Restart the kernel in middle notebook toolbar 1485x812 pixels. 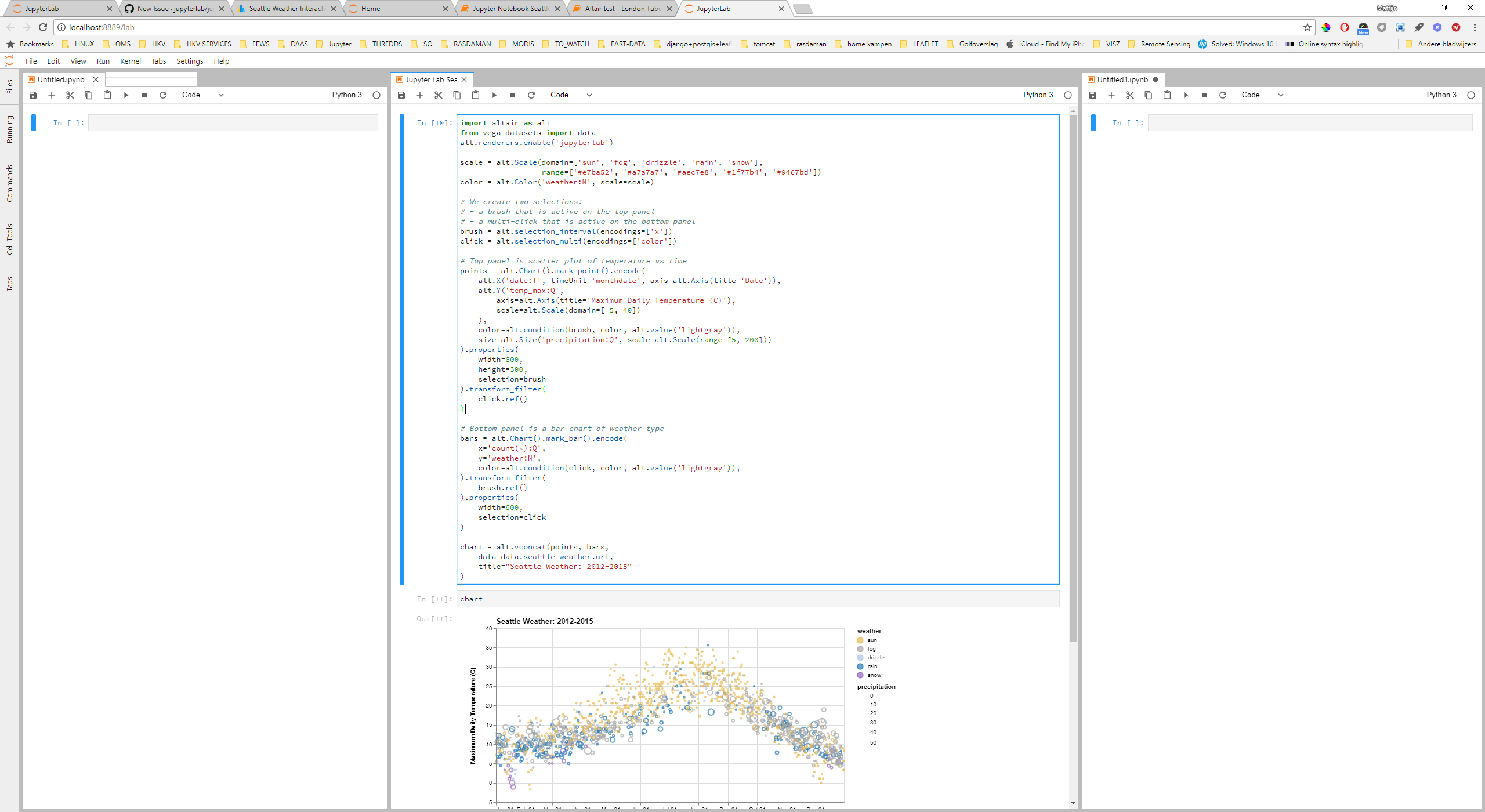(531, 95)
